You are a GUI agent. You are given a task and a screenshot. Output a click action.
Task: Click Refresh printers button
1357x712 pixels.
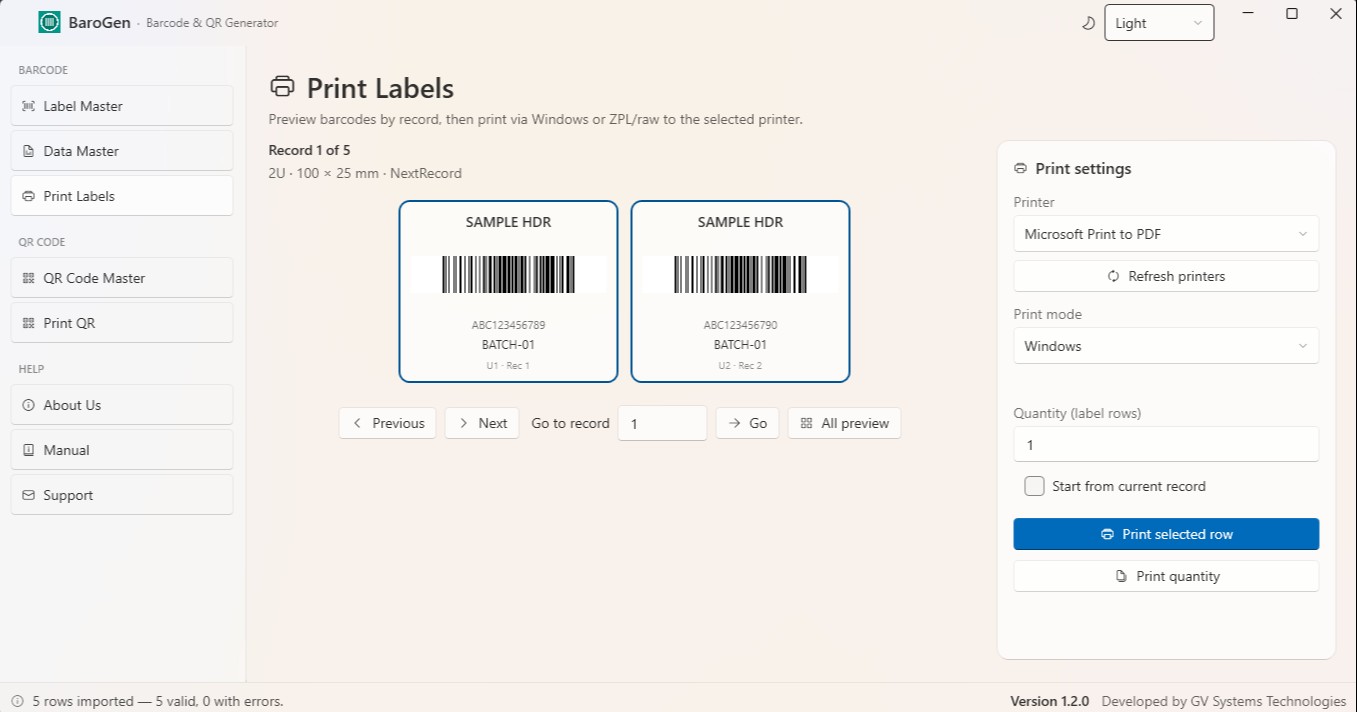1166,276
